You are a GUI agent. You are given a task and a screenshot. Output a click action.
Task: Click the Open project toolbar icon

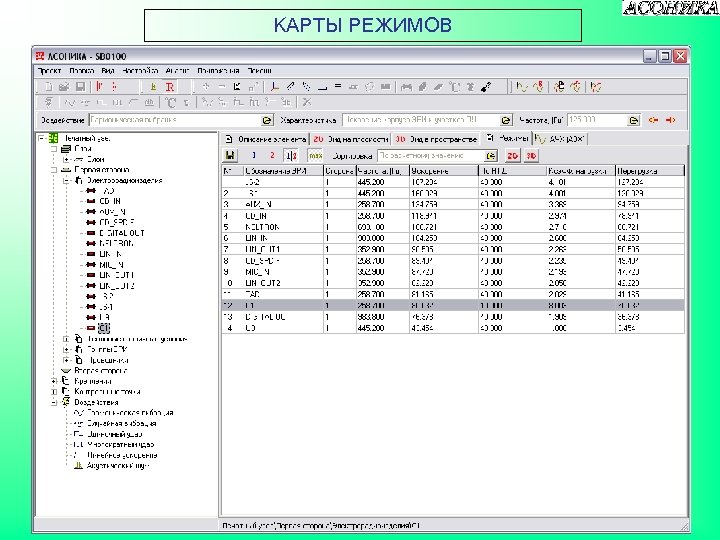coord(64,87)
